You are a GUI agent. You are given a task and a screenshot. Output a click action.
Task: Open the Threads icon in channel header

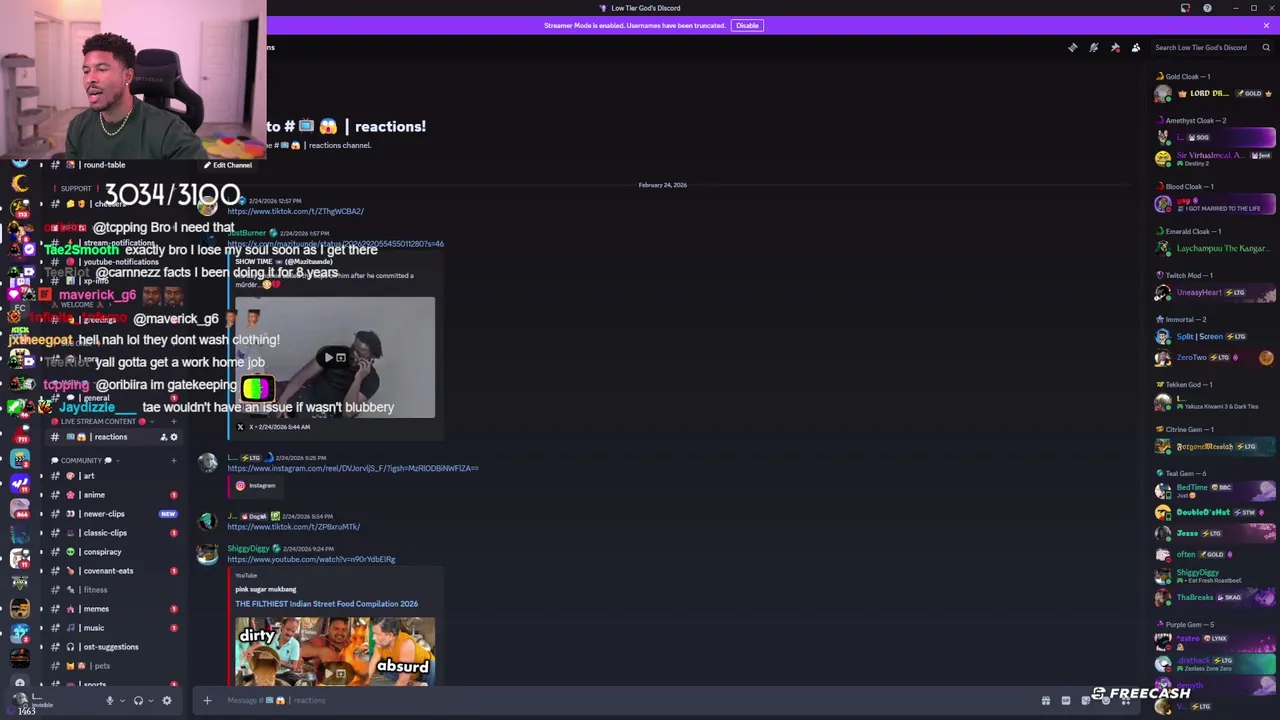click(x=1072, y=47)
